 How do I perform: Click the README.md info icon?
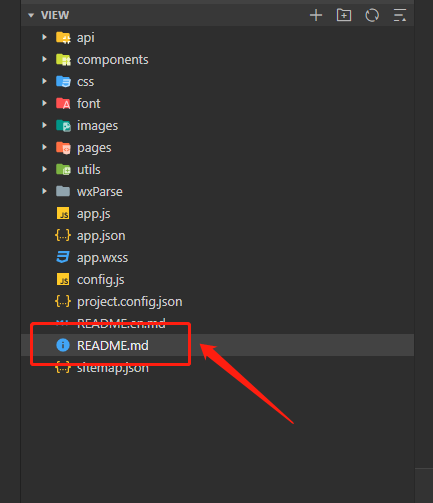pyautogui.click(x=63, y=345)
